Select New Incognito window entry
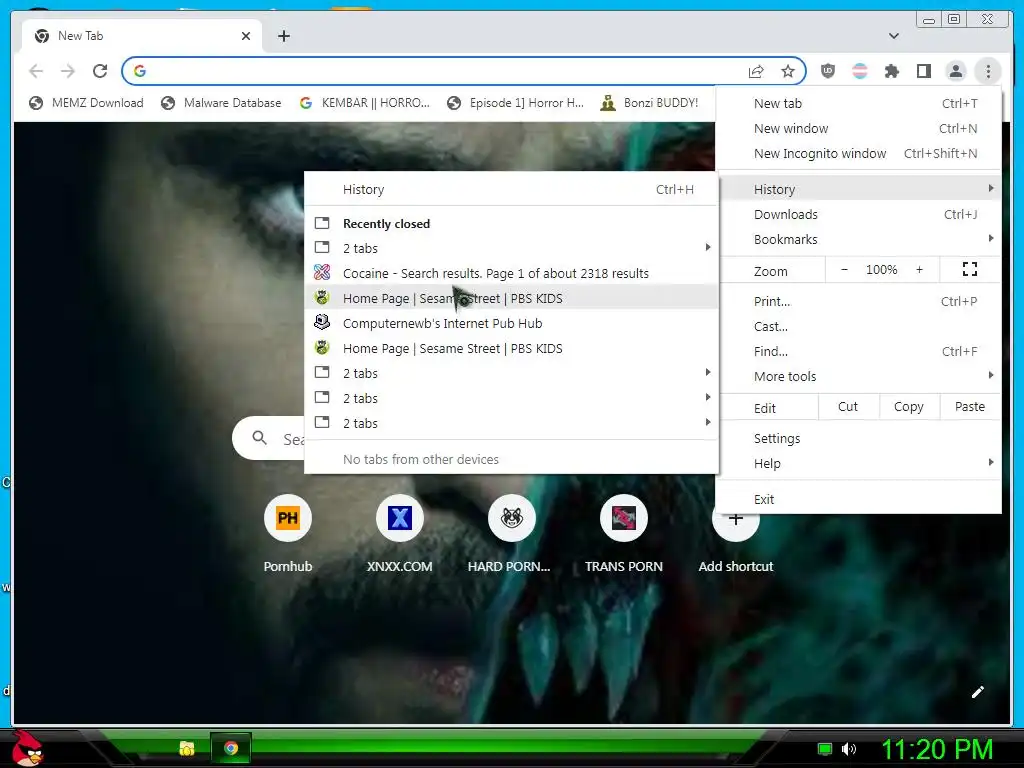The height and width of the screenshot is (768, 1024). [x=858, y=153]
